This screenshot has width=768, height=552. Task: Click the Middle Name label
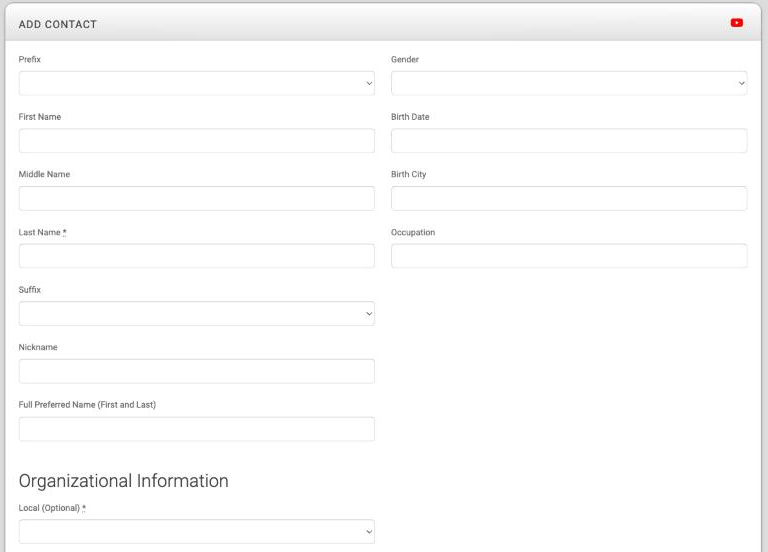pos(44,174)
